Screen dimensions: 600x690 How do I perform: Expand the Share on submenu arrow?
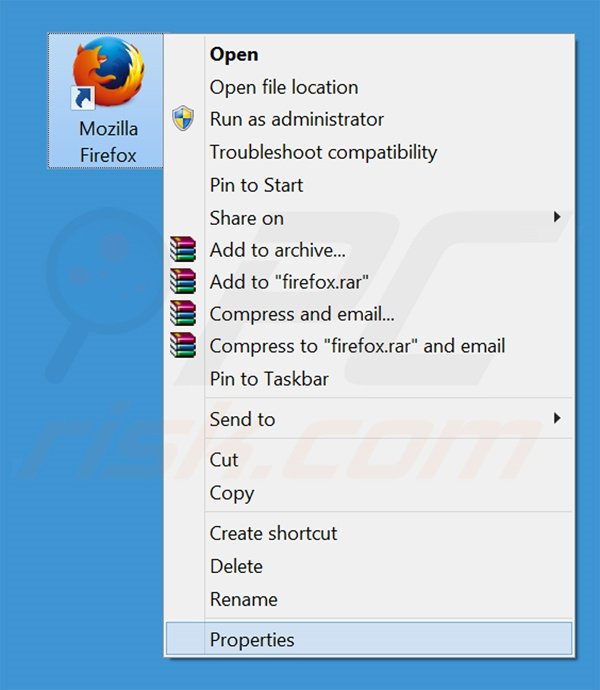[x=557, y=217]
